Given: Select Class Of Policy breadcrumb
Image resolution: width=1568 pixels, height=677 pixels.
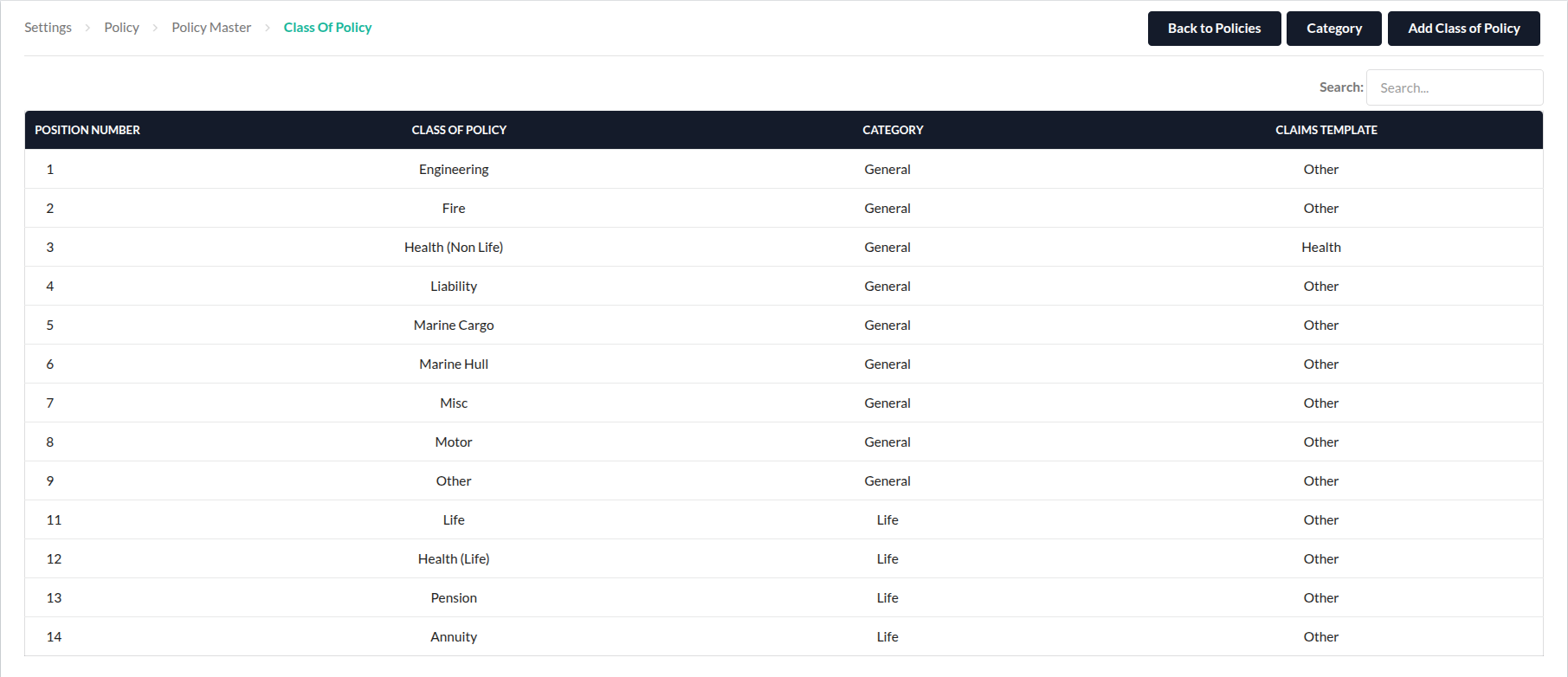Looking at the screenshot, I should click(x=327, y=28).
